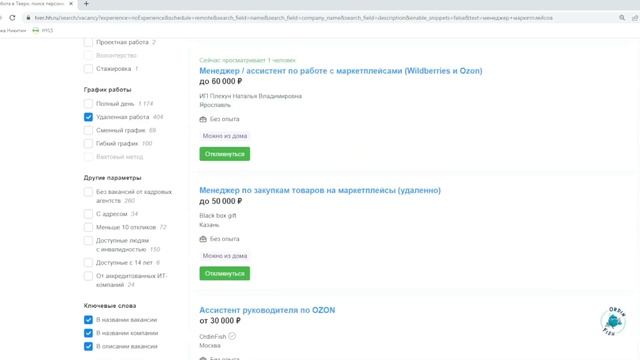Click briefcase icon next to Без опыта, Казань
Image resolution: width=640 pixels, height=360 pixels.
coord(203,239)
